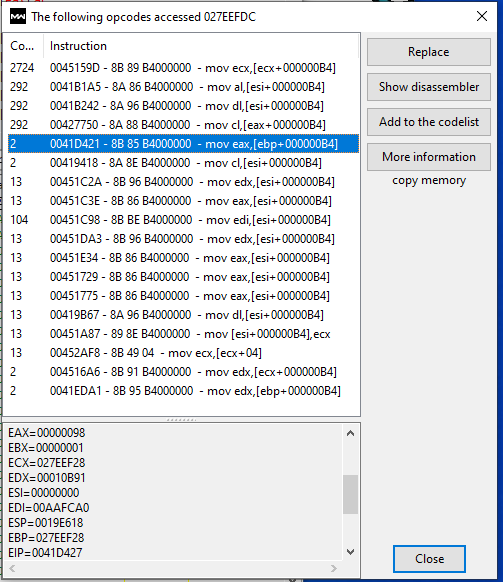The image size is (503, 582).
Task: Click the EDI=00AAFCA0 register line
Action: pyautogui.click(x=49, y=508)
